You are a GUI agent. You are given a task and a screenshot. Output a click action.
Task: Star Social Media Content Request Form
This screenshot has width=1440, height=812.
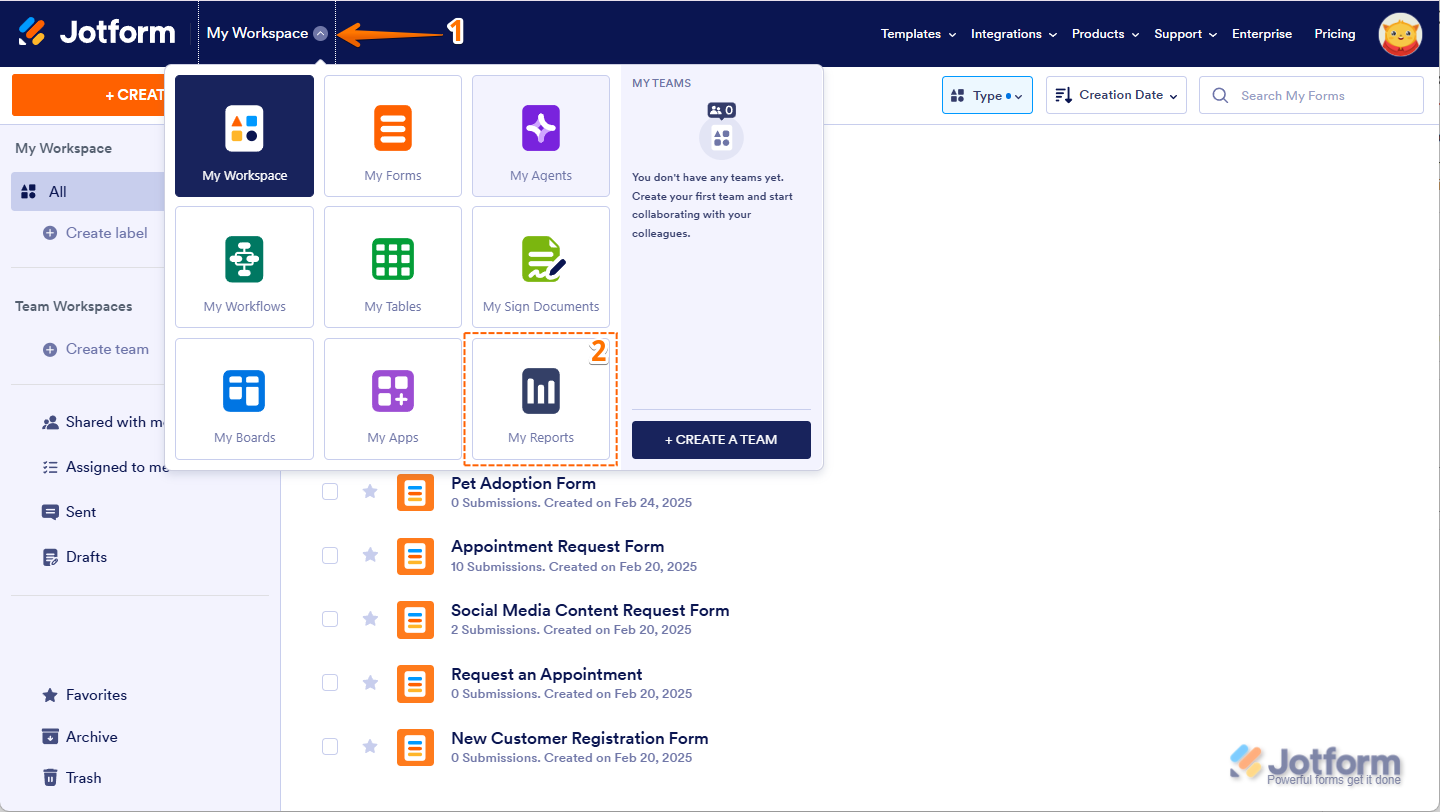click(370, 619)
